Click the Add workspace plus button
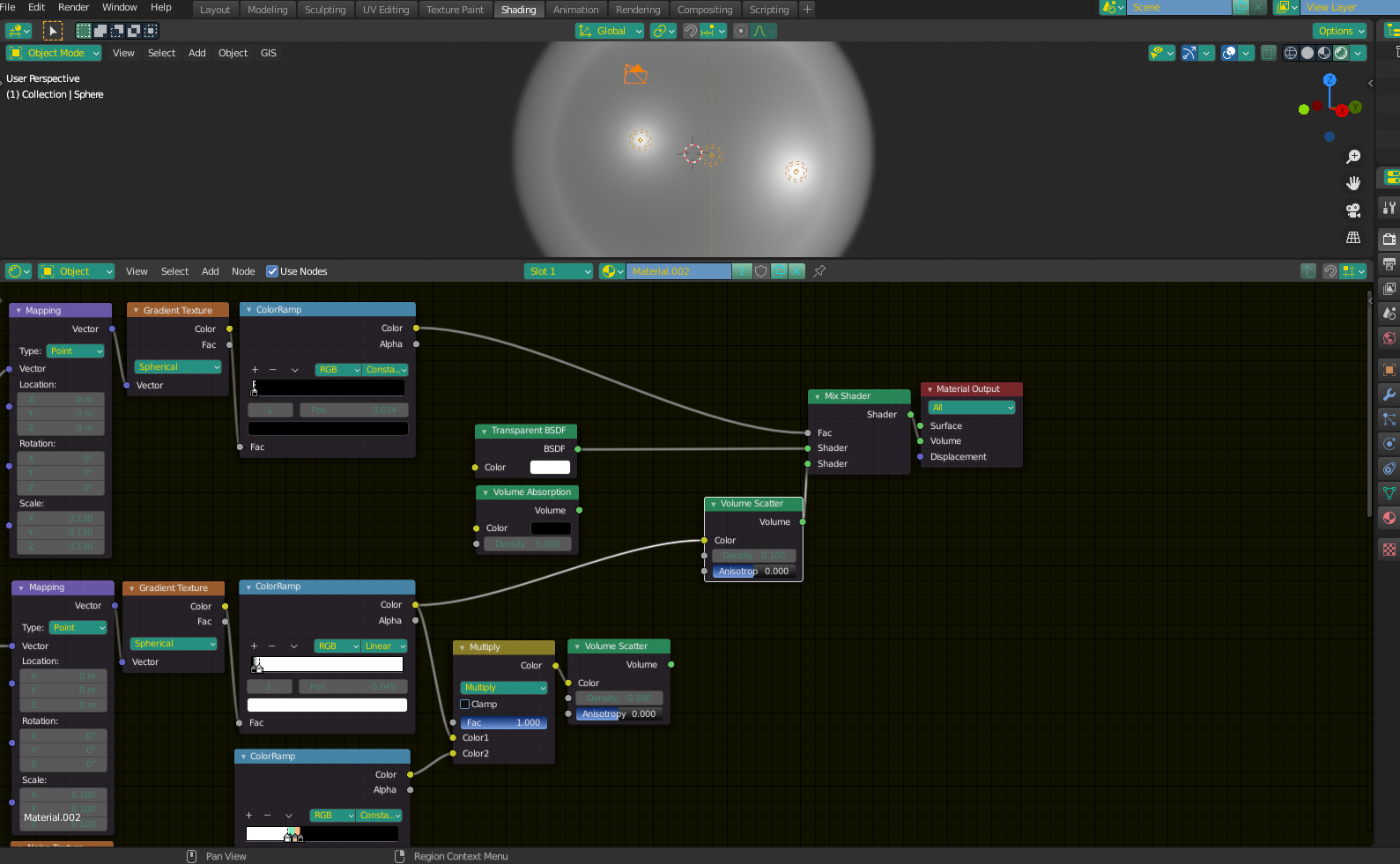The image size is (1400, 864). click(807, 10)
